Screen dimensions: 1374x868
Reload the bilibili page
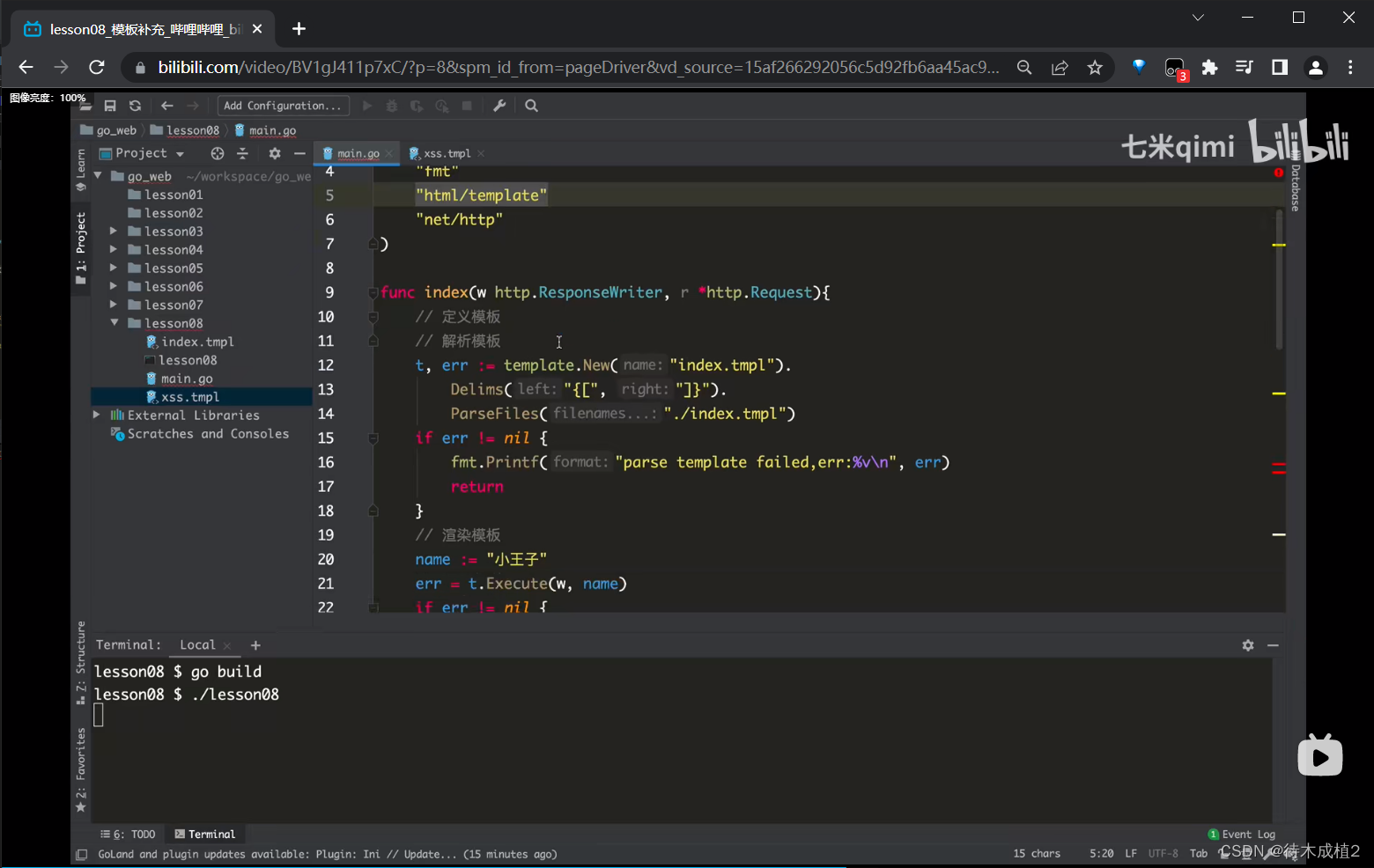pyautogui.click(x=97, y=67)
